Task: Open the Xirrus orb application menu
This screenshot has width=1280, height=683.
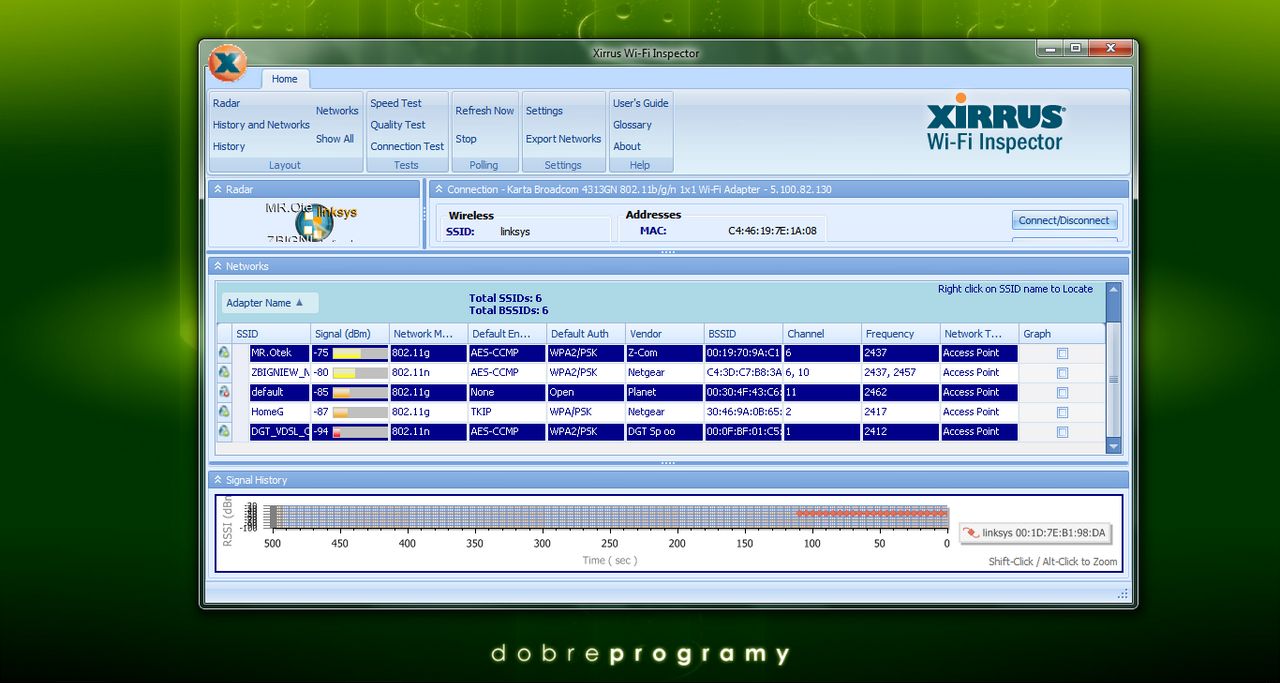Action: [228, 63]
